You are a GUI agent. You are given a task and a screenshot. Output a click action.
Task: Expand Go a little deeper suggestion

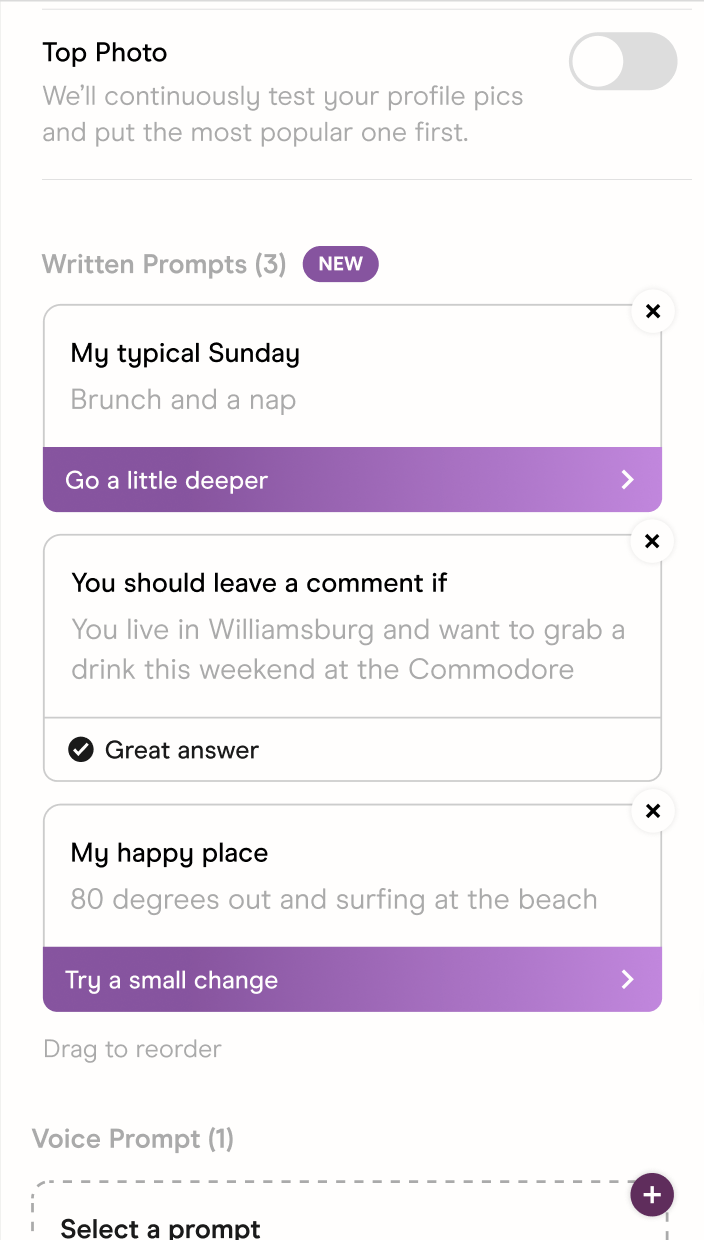(352, 480)
